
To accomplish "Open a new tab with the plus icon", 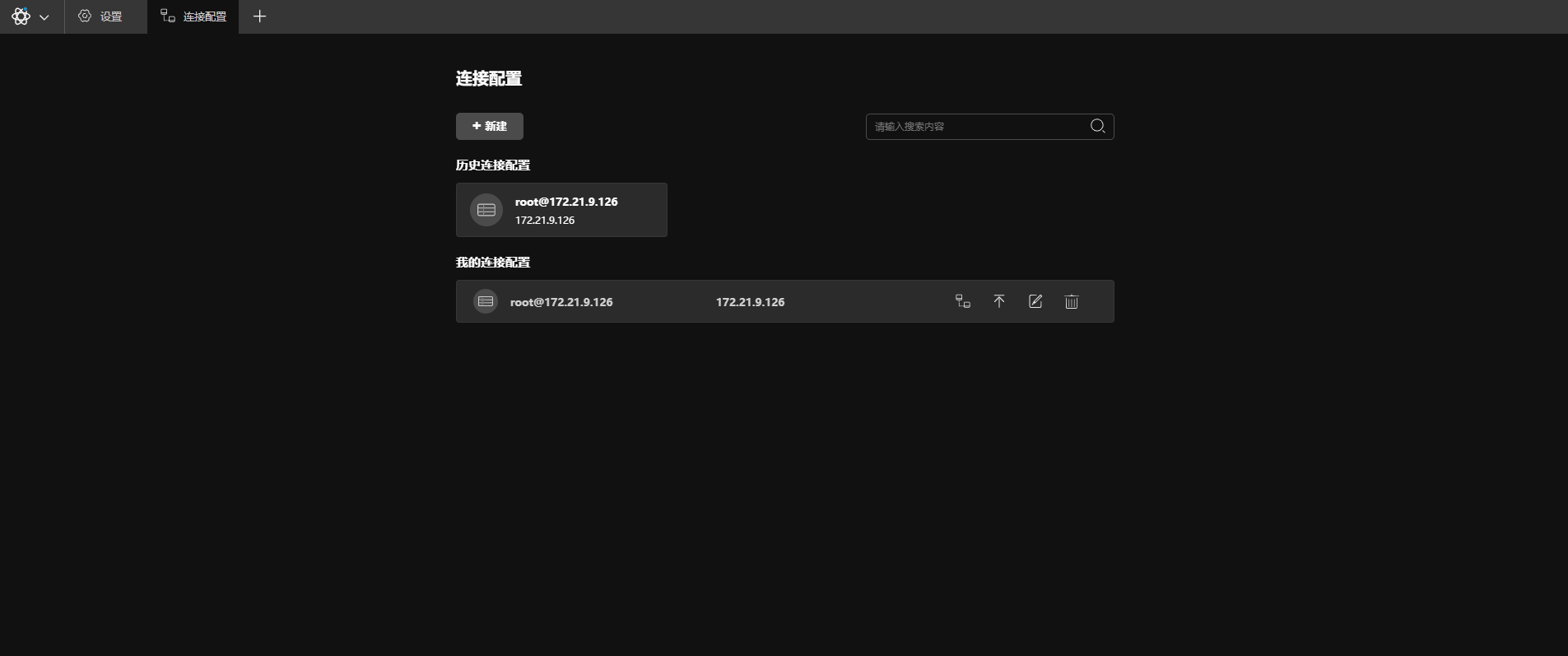I will coord(259,16).
